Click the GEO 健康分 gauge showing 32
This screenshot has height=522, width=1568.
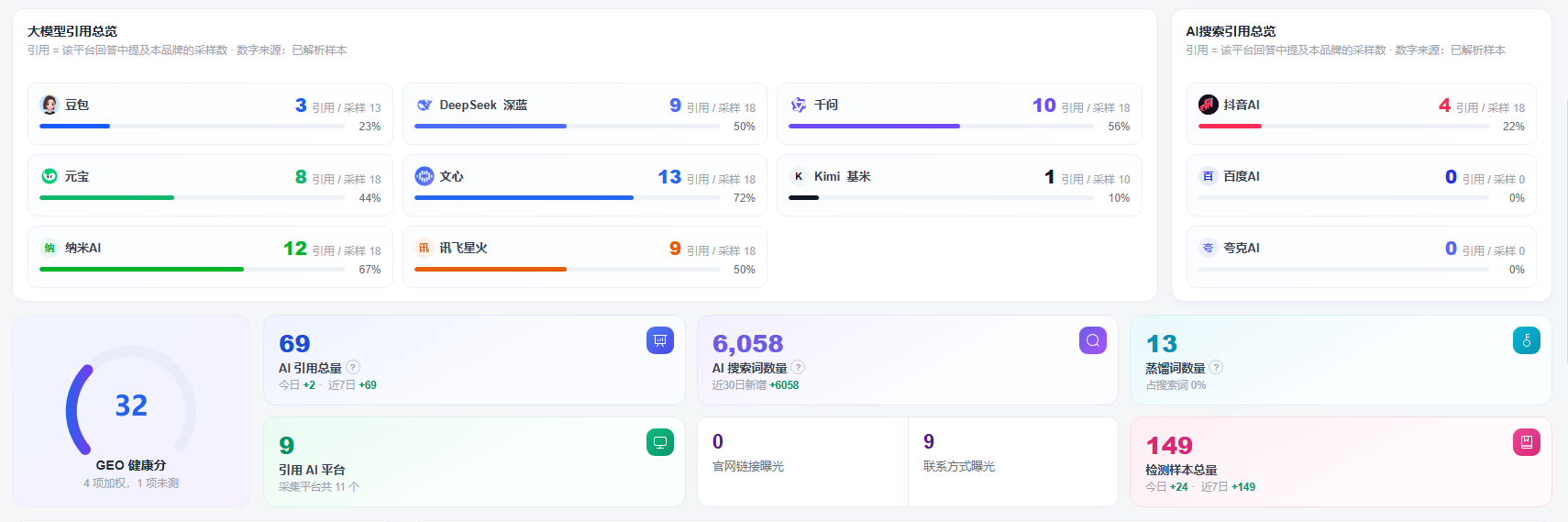(131, 401)
